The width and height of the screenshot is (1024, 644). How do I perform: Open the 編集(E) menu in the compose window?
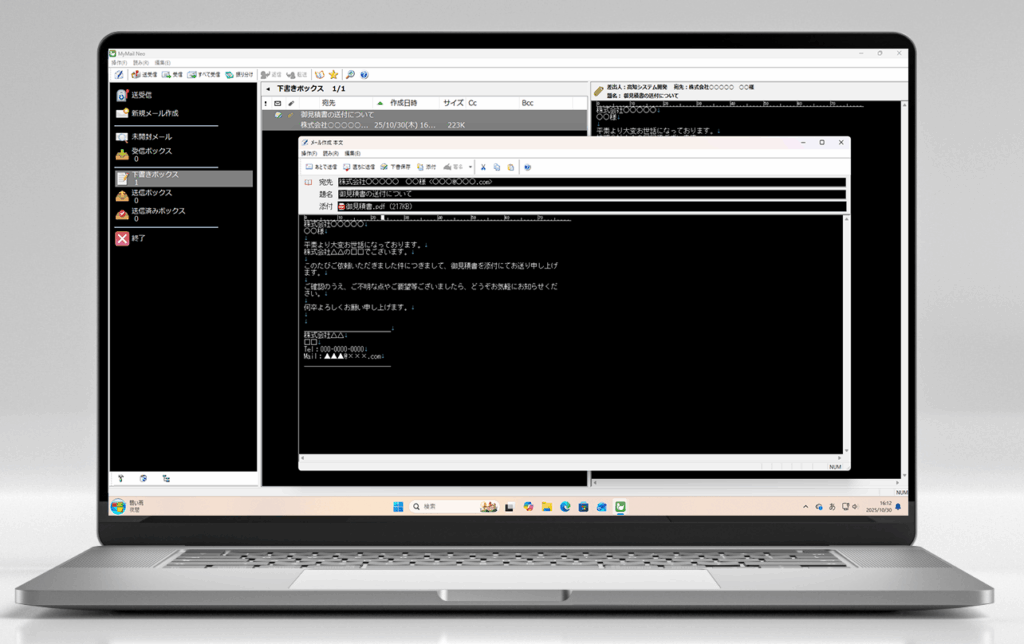pos(350,153)
